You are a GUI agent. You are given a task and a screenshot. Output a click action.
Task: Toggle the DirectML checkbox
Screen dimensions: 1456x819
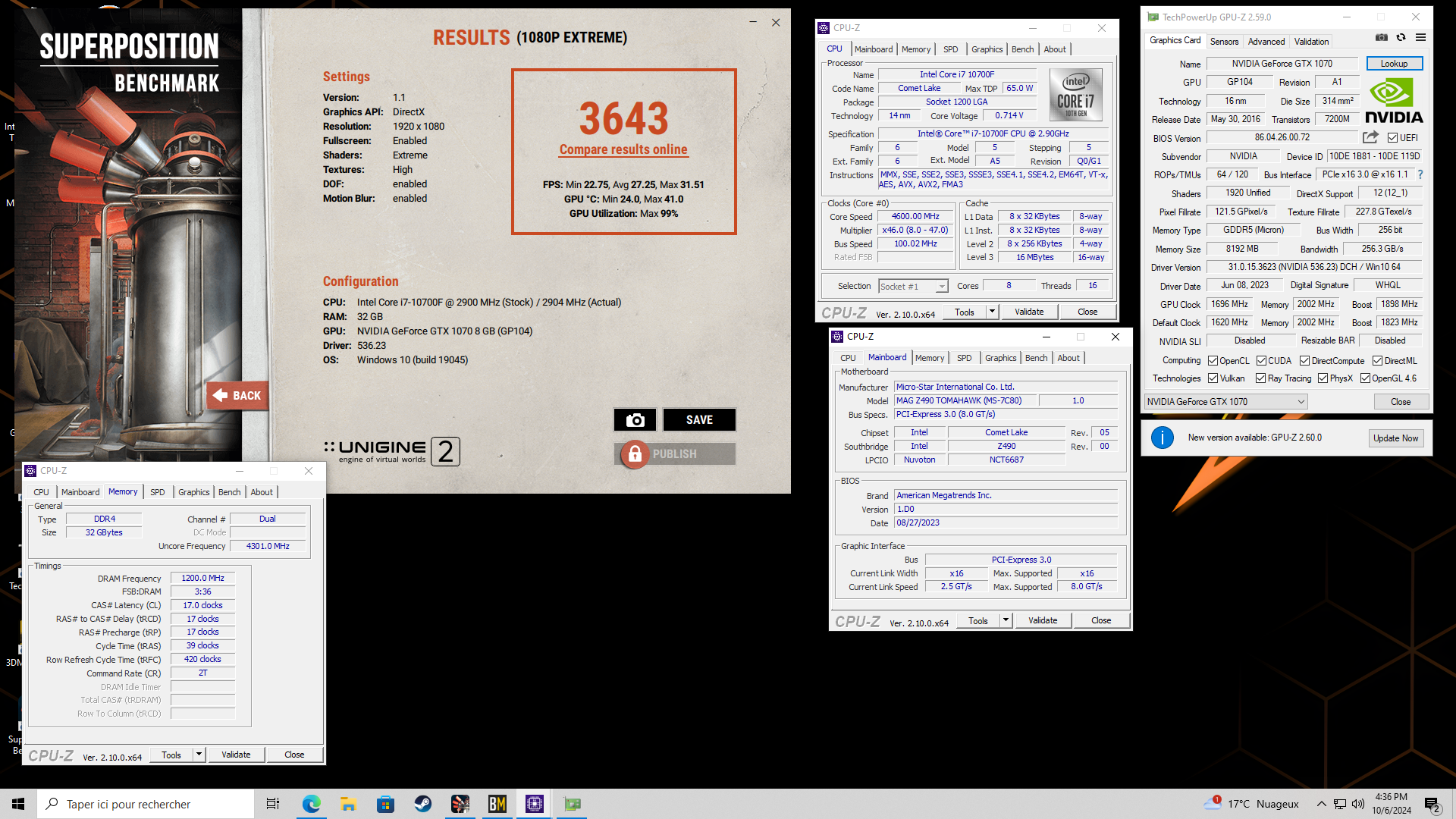pyautogui.click(x=1377, y=361)
